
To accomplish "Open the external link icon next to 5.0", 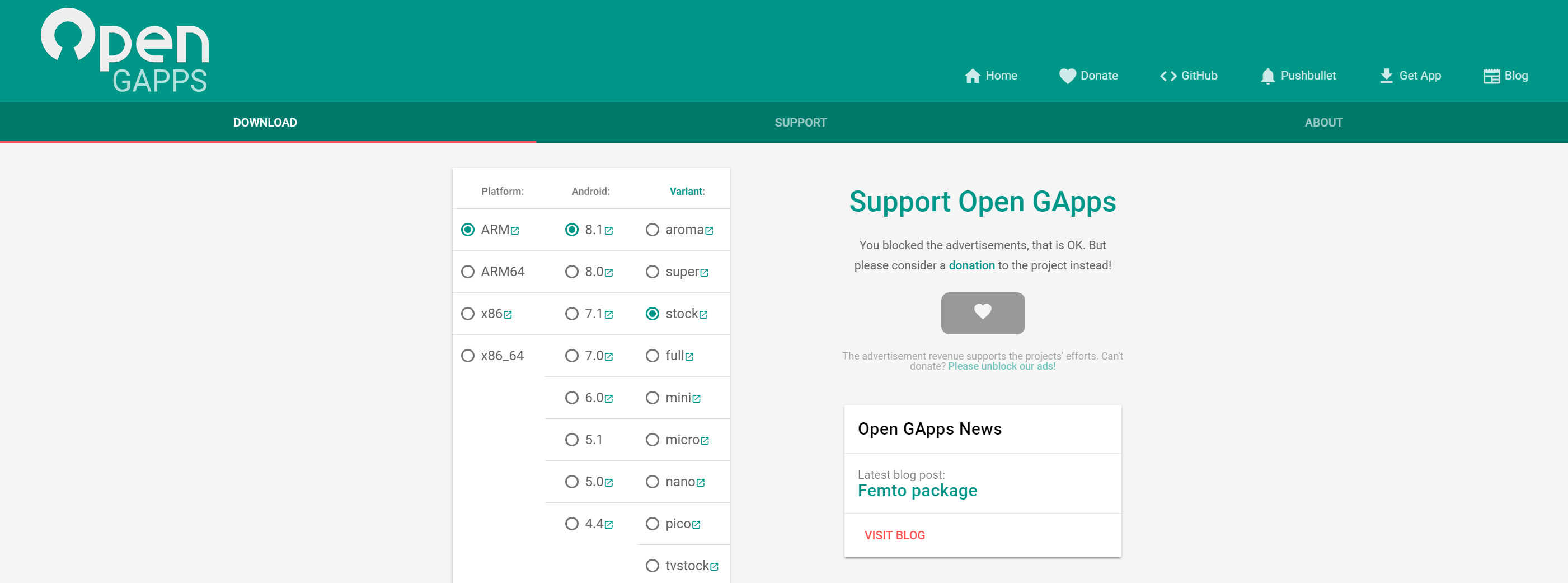I will click(x=609, y=483).
